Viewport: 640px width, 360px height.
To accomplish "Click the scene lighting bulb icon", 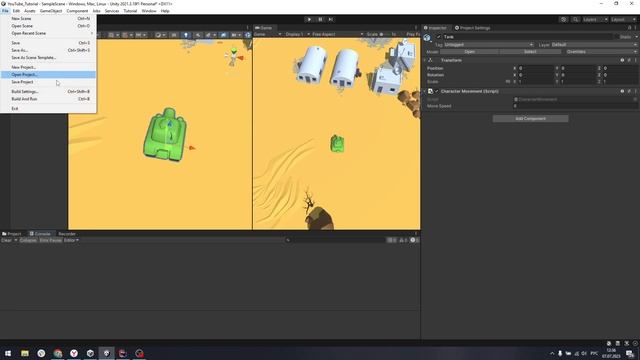I will pos(186,35).
